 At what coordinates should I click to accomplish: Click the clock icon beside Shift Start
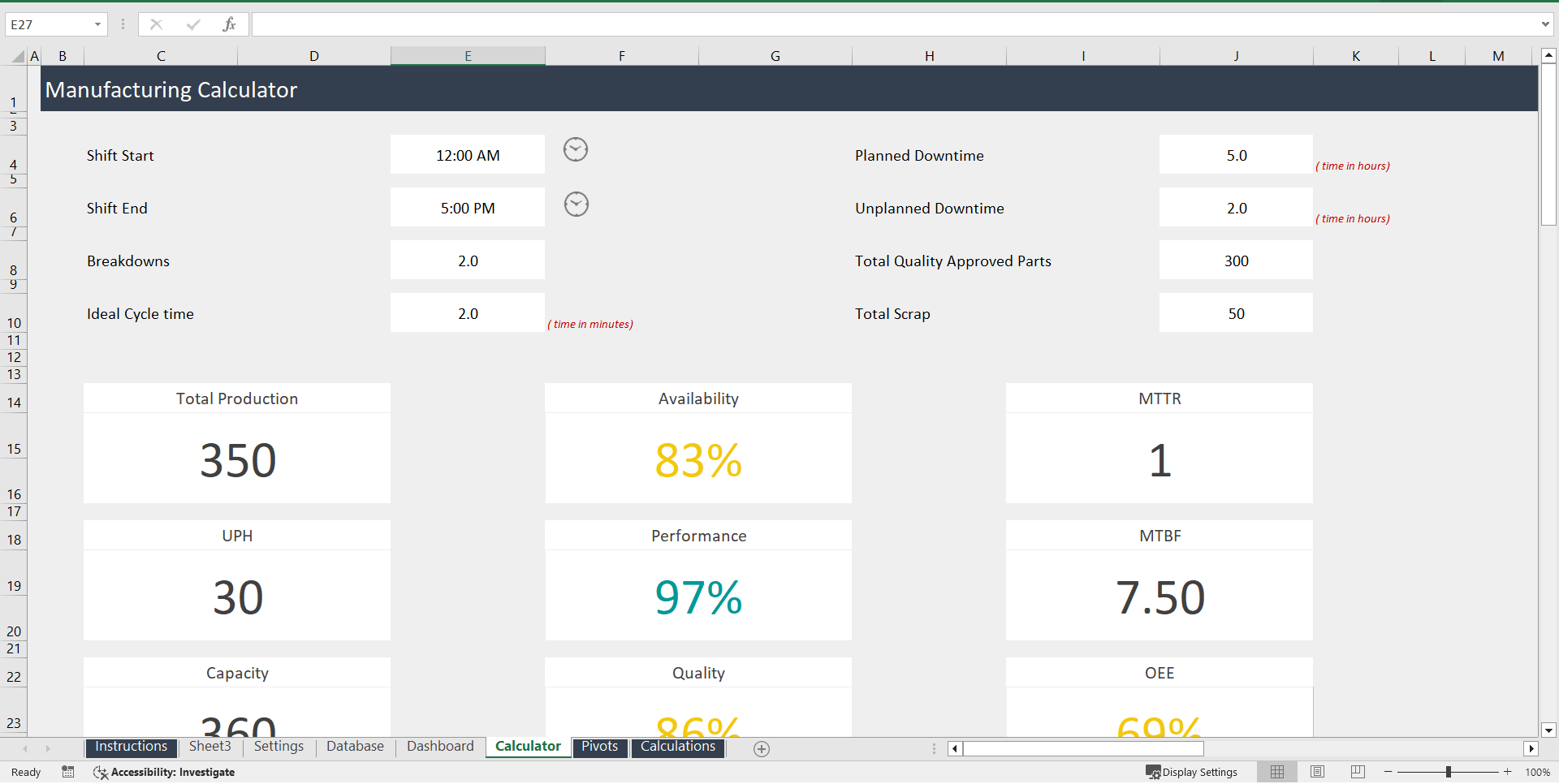pyautogui.click(x=576, y=149)
